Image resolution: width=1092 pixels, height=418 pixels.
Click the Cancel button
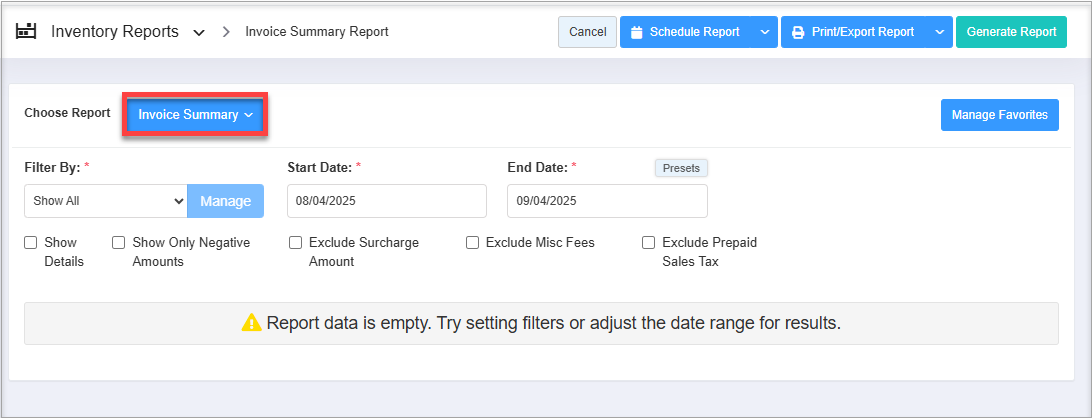click(587, 32)
